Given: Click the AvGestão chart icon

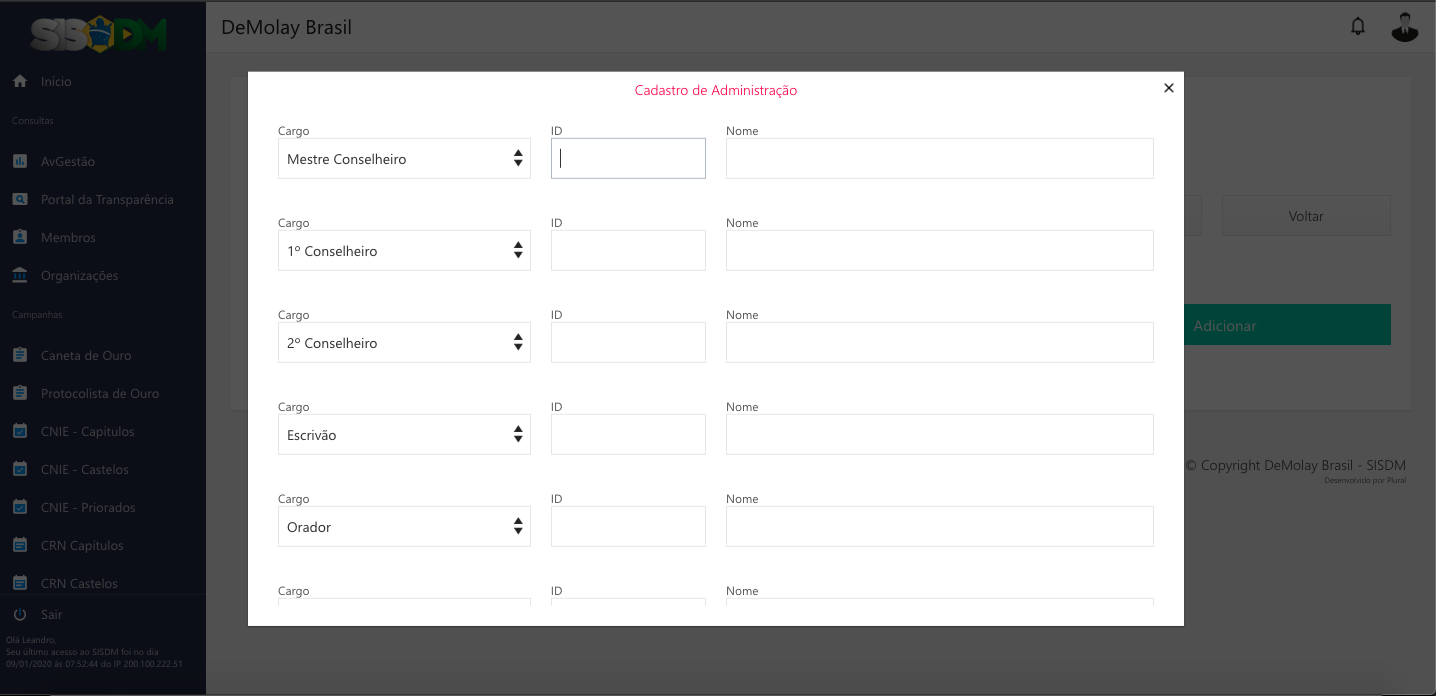Looking at the screenshot, I should (x=20, y=161).
